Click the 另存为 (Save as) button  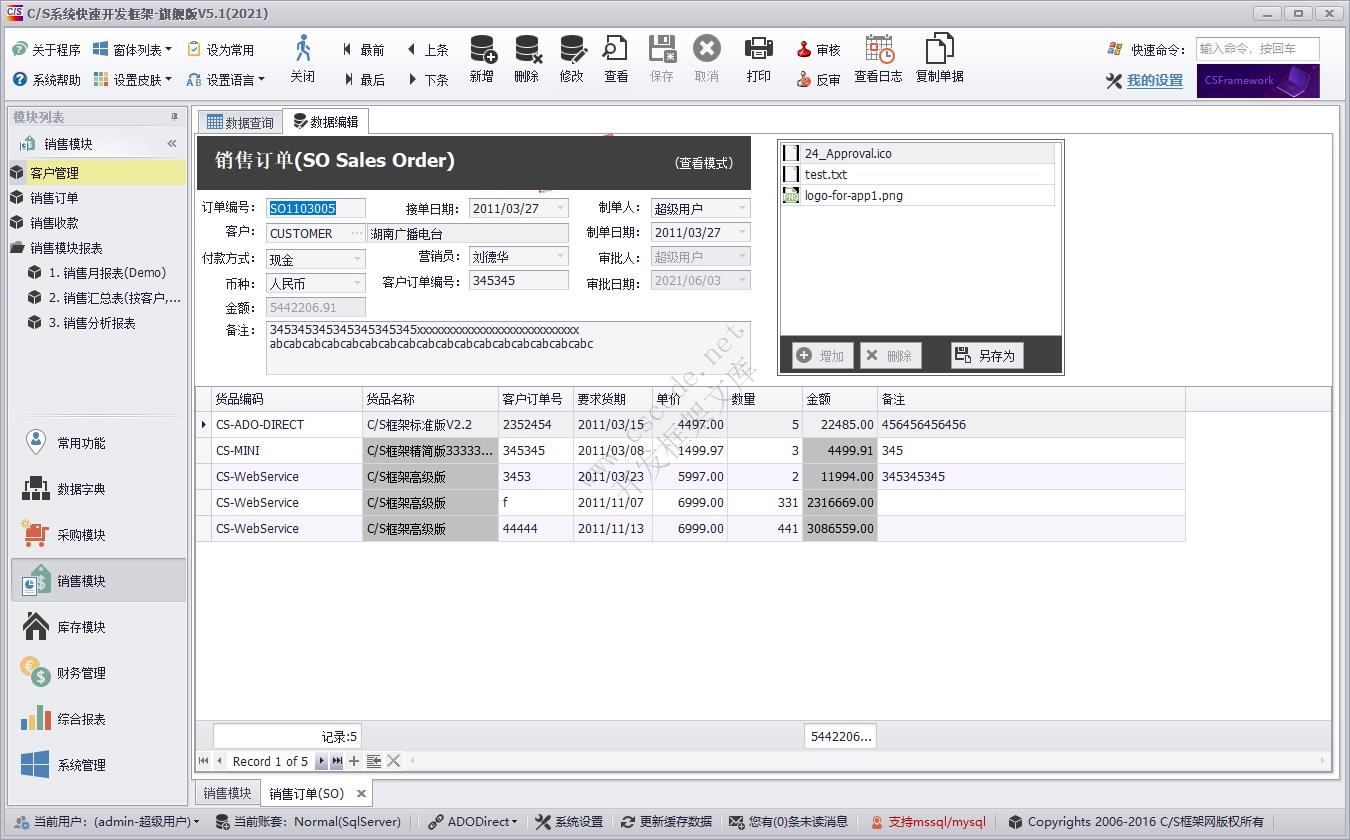pyautogui.click(x=986, y=355)
